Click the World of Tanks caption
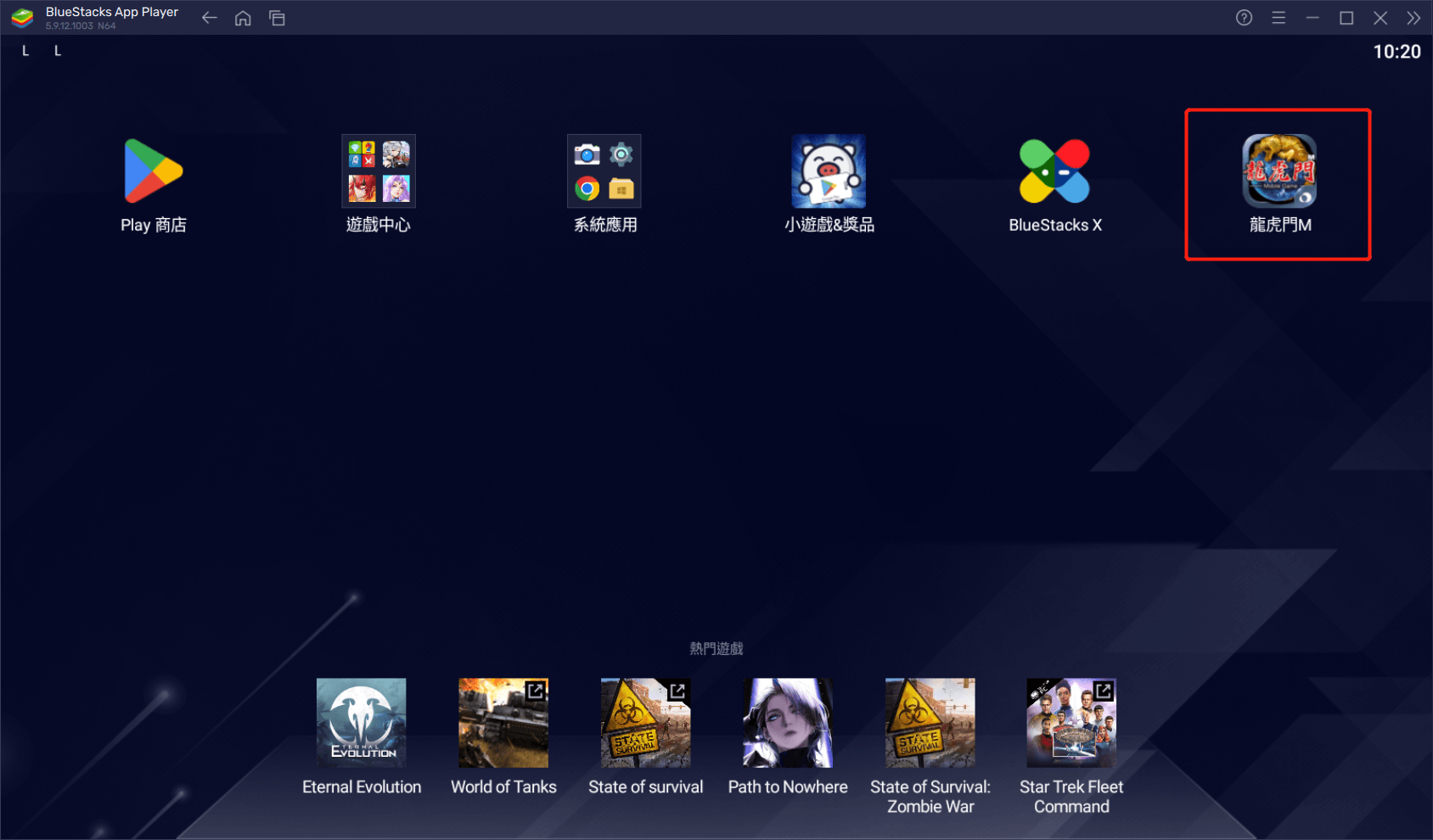 pyautogui.click(x=503, y=787)
